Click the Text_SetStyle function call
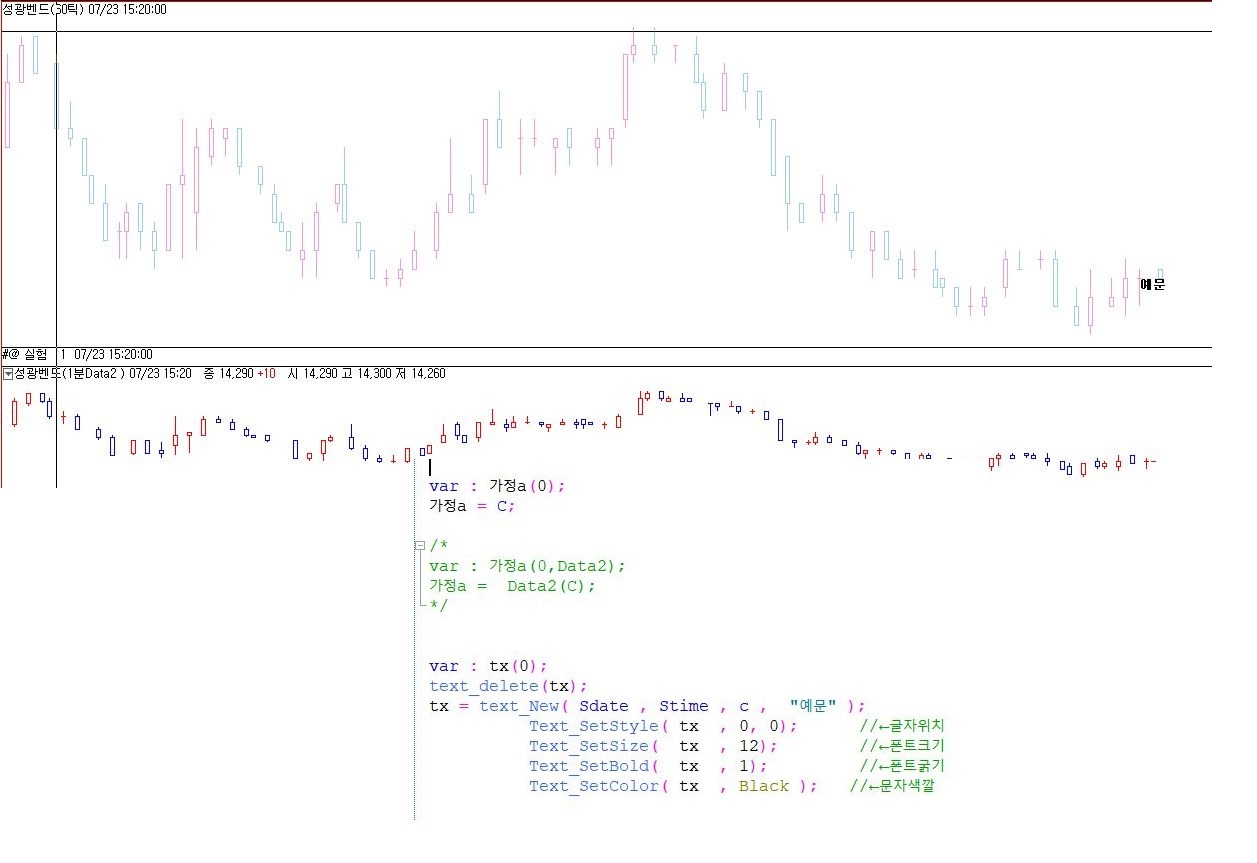This screenshot has width=1257, height=863. tap(593, 726)
